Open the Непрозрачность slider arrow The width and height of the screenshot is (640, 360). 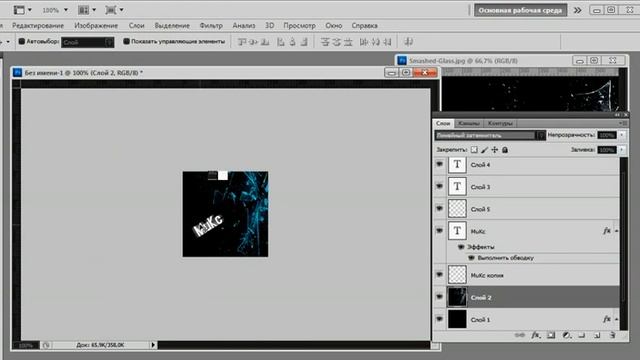622,135
